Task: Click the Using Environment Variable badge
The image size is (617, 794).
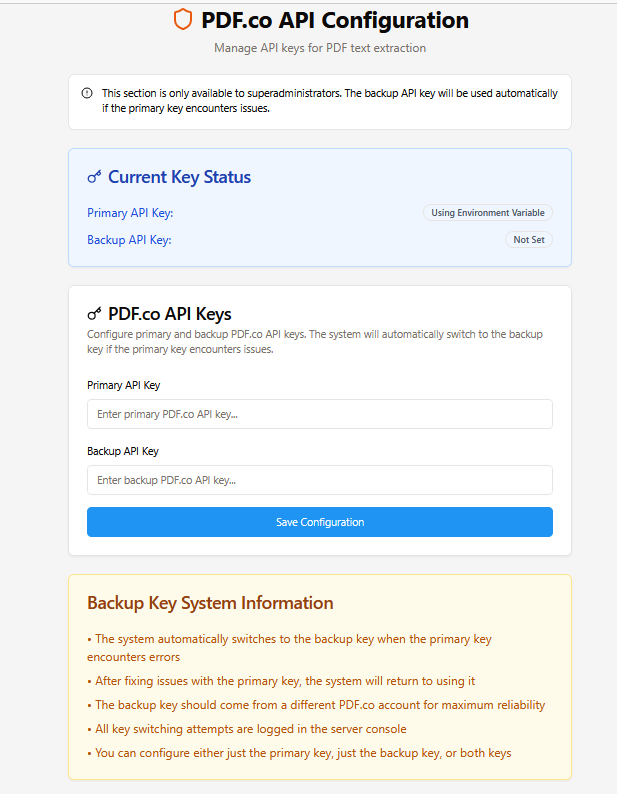Action: pos(487,213)
